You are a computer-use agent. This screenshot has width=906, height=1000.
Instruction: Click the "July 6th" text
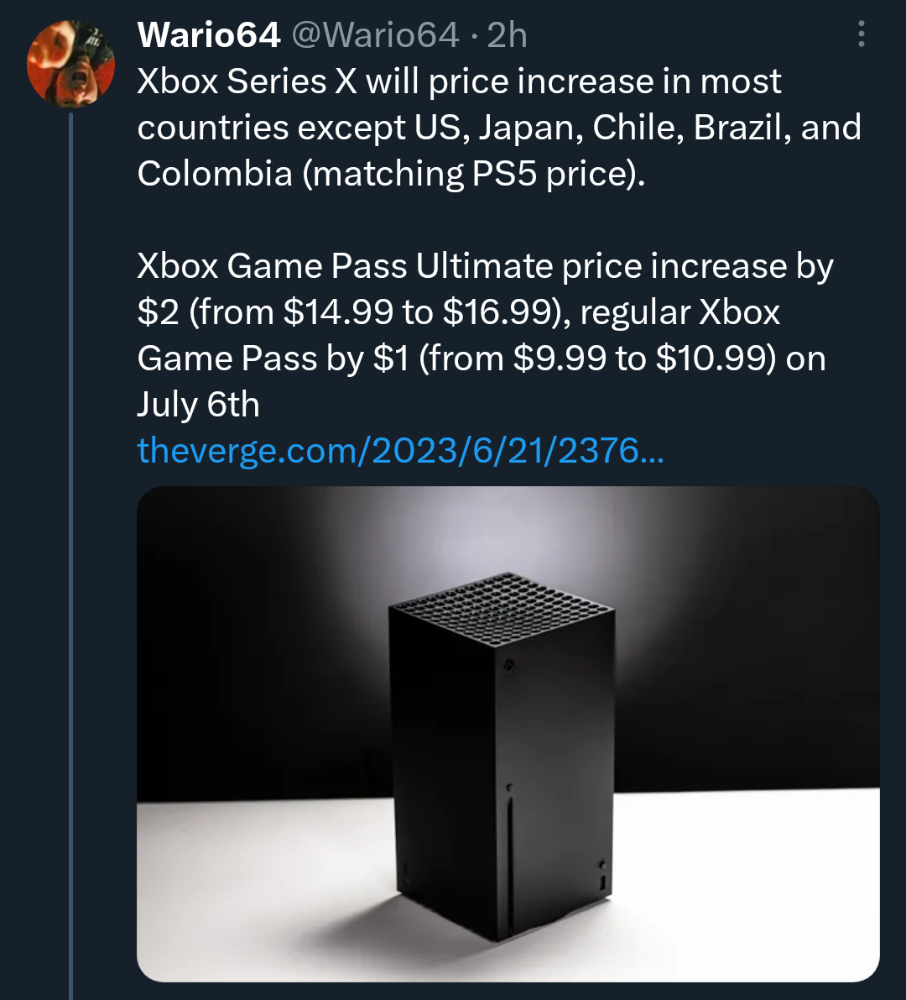pos(198,404)
